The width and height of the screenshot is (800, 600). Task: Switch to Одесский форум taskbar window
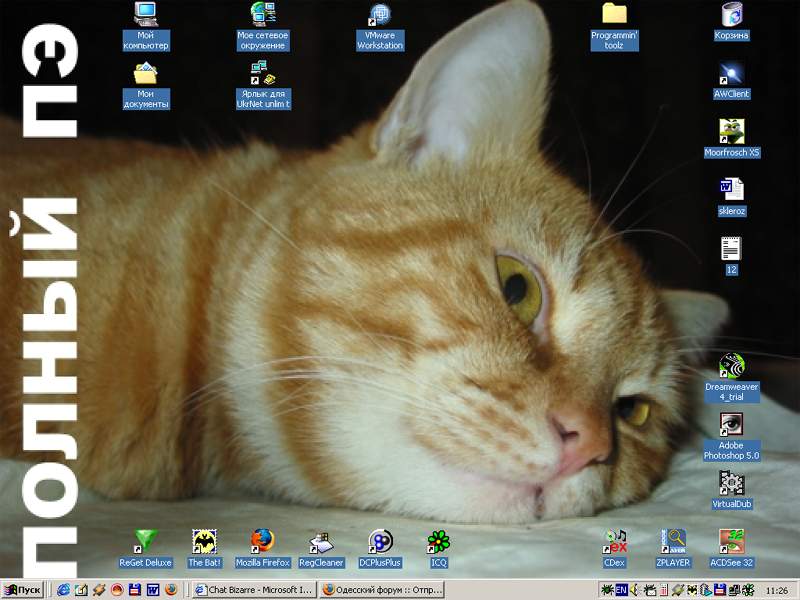click(x=382, y=590)
